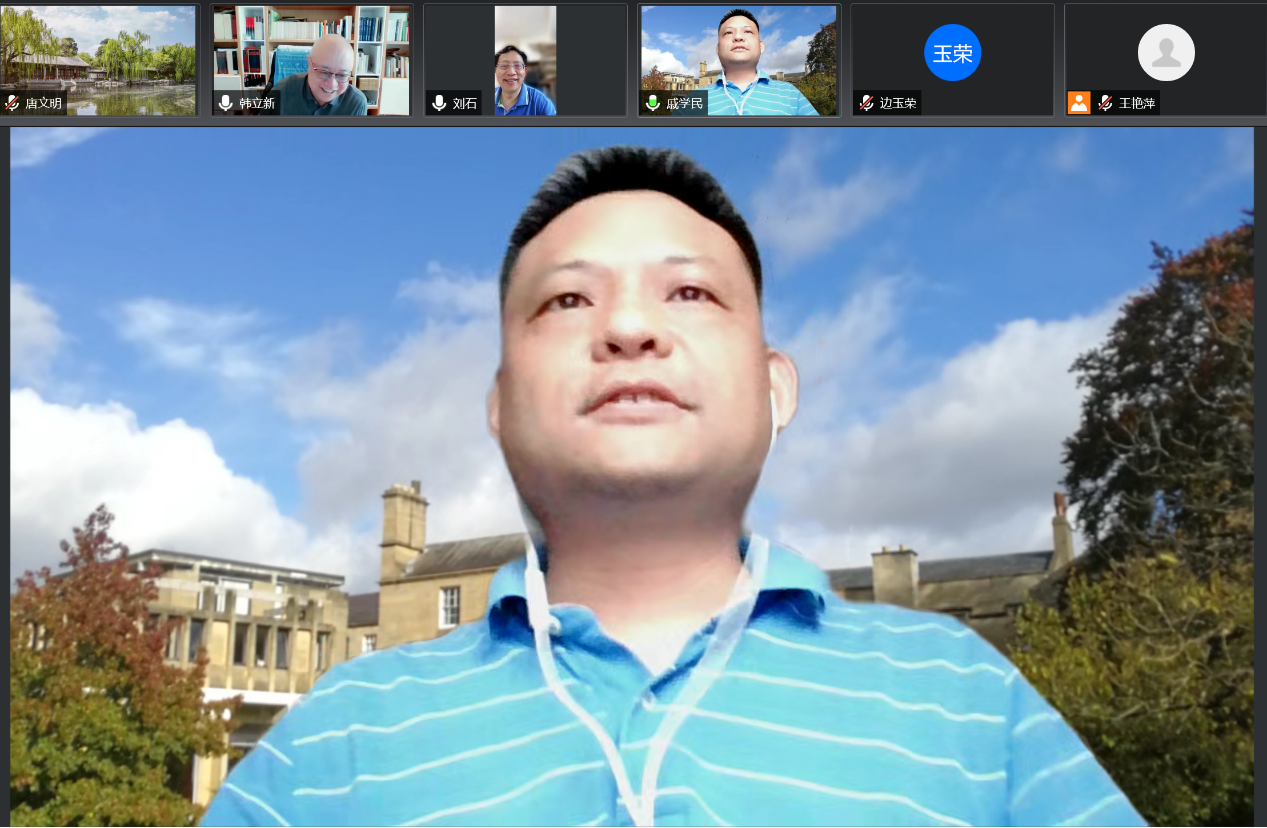Click the green active microphone icon beside 戚学民
This screenshot has height=828, width=1267.
[x=653, y=103]
